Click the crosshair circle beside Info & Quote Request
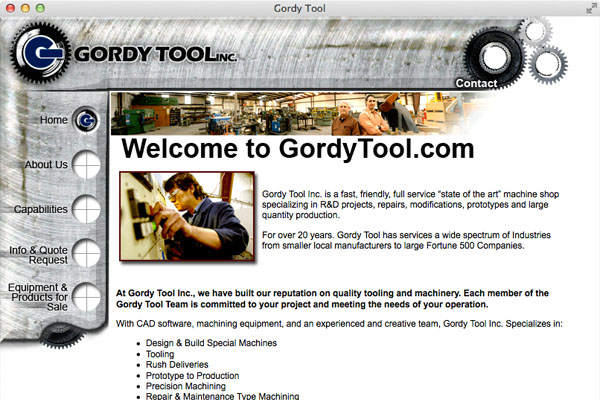This screenshot has height=400, width=600. tap(86, 253)
